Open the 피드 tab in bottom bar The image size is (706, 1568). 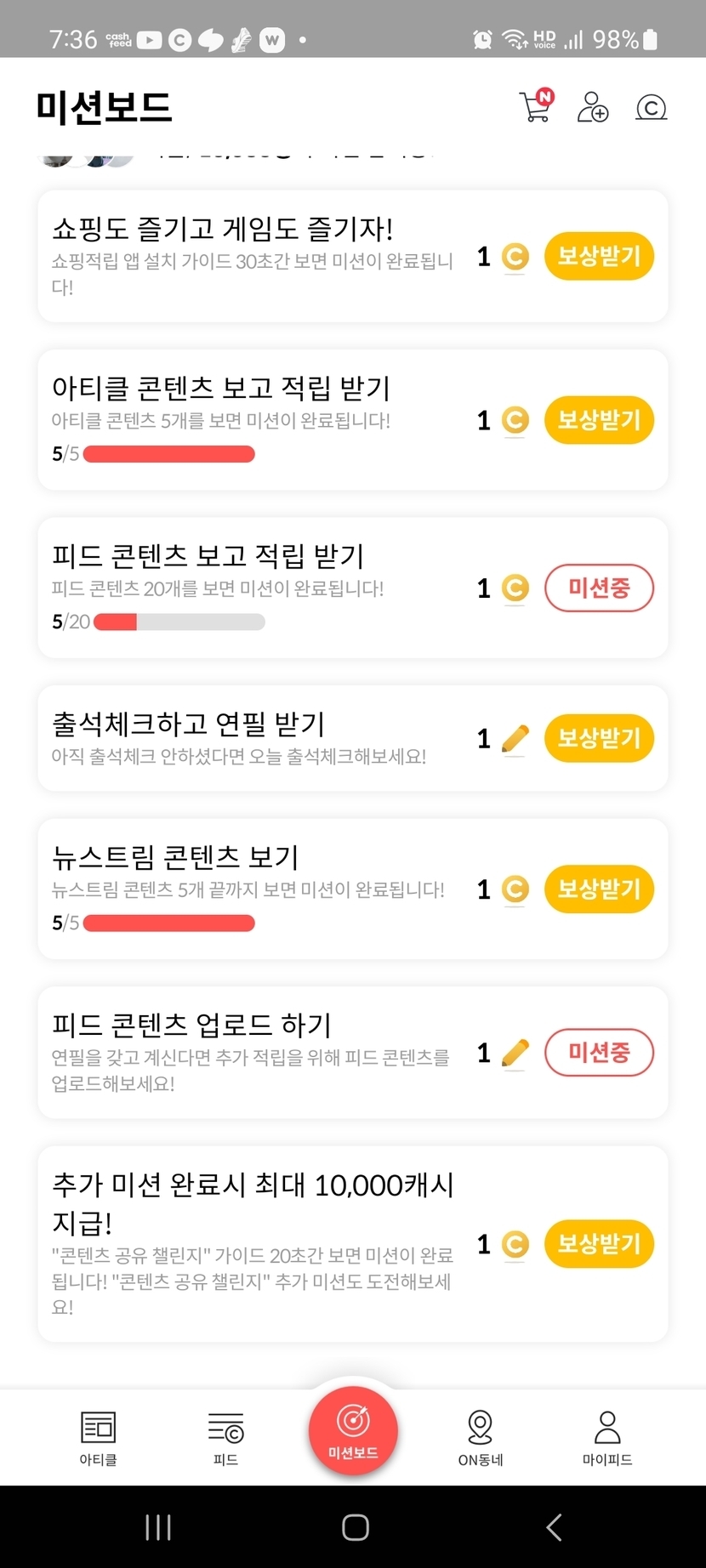coord(225,1437)
